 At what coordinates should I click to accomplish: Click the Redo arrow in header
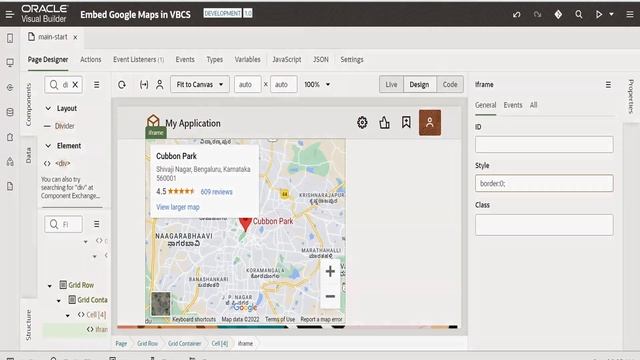(x=537, y=14)
